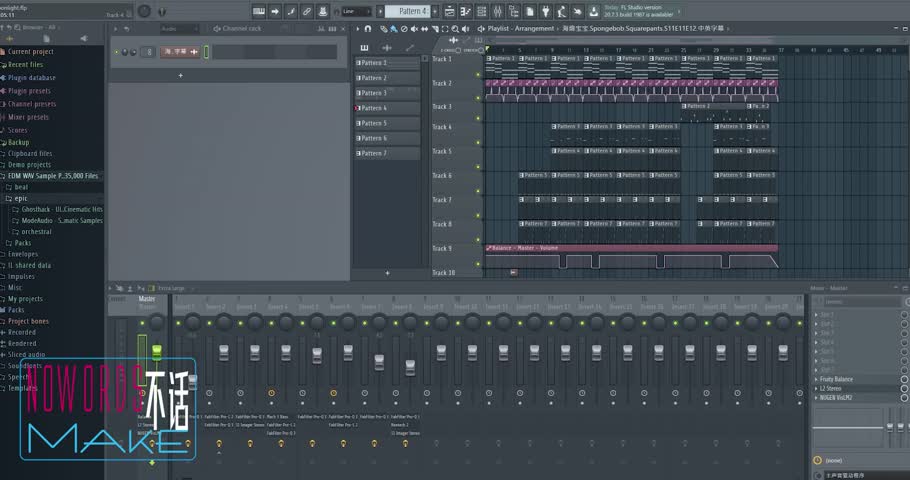Click the add channel plus button in Channel rack
Screen dimensions: 910x480
coord(181,76)
